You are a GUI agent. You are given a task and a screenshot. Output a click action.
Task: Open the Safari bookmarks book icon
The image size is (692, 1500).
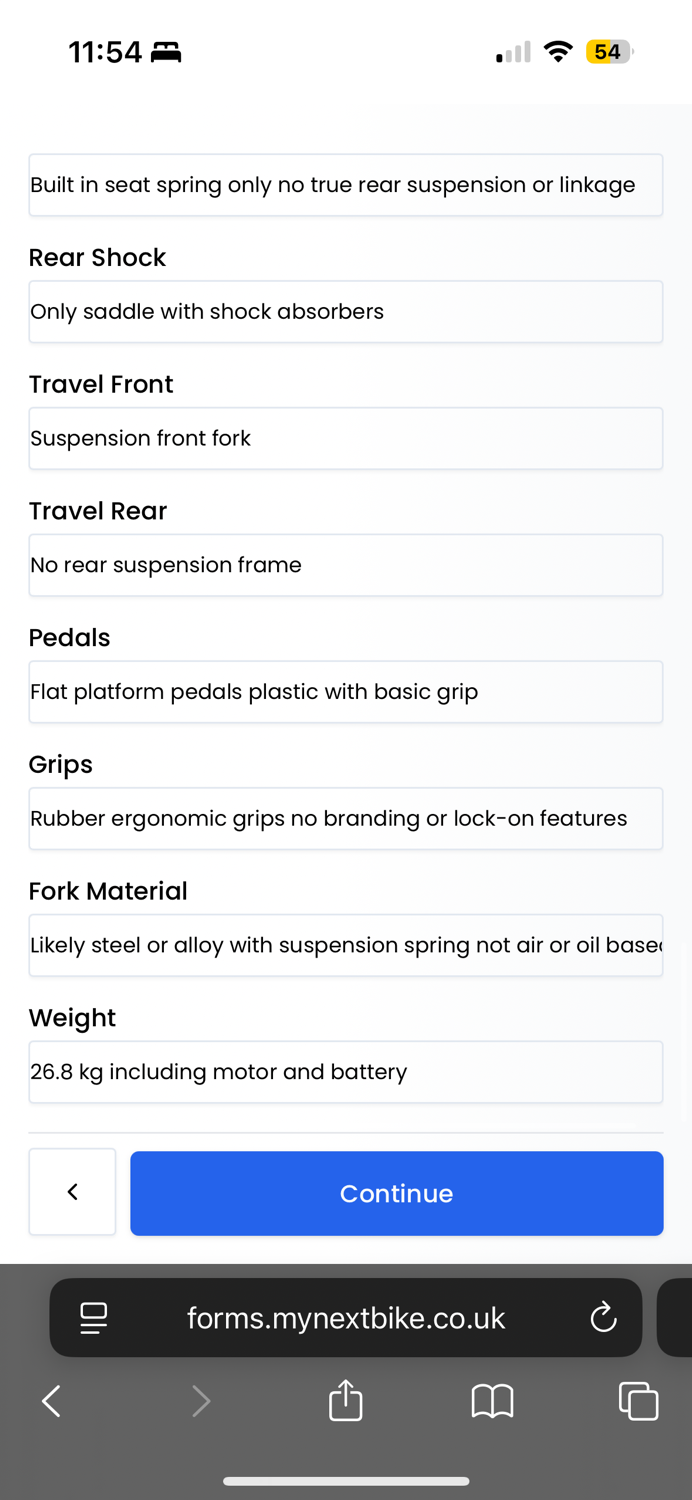[492, 1401]
